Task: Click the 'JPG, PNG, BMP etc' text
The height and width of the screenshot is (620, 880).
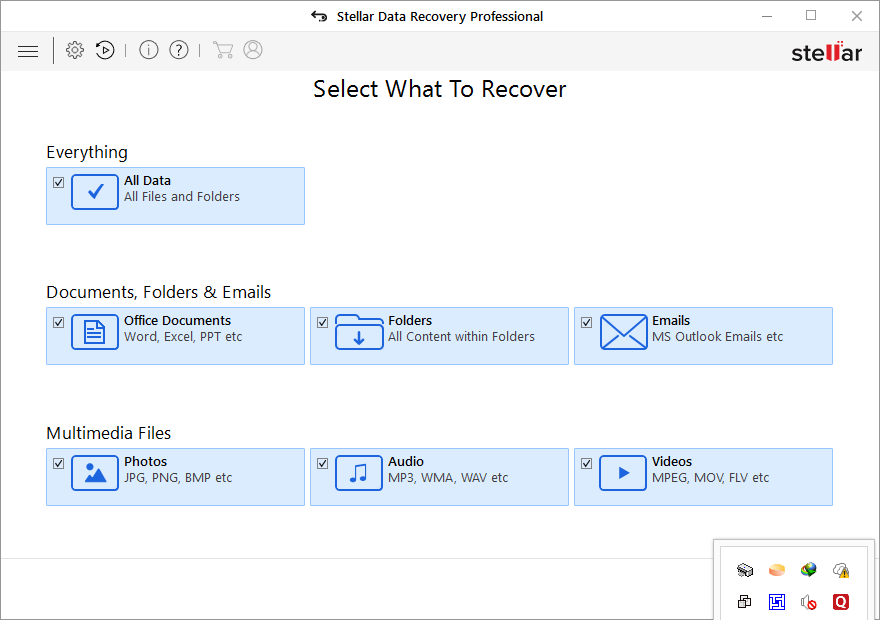Action: click(178, 478)
